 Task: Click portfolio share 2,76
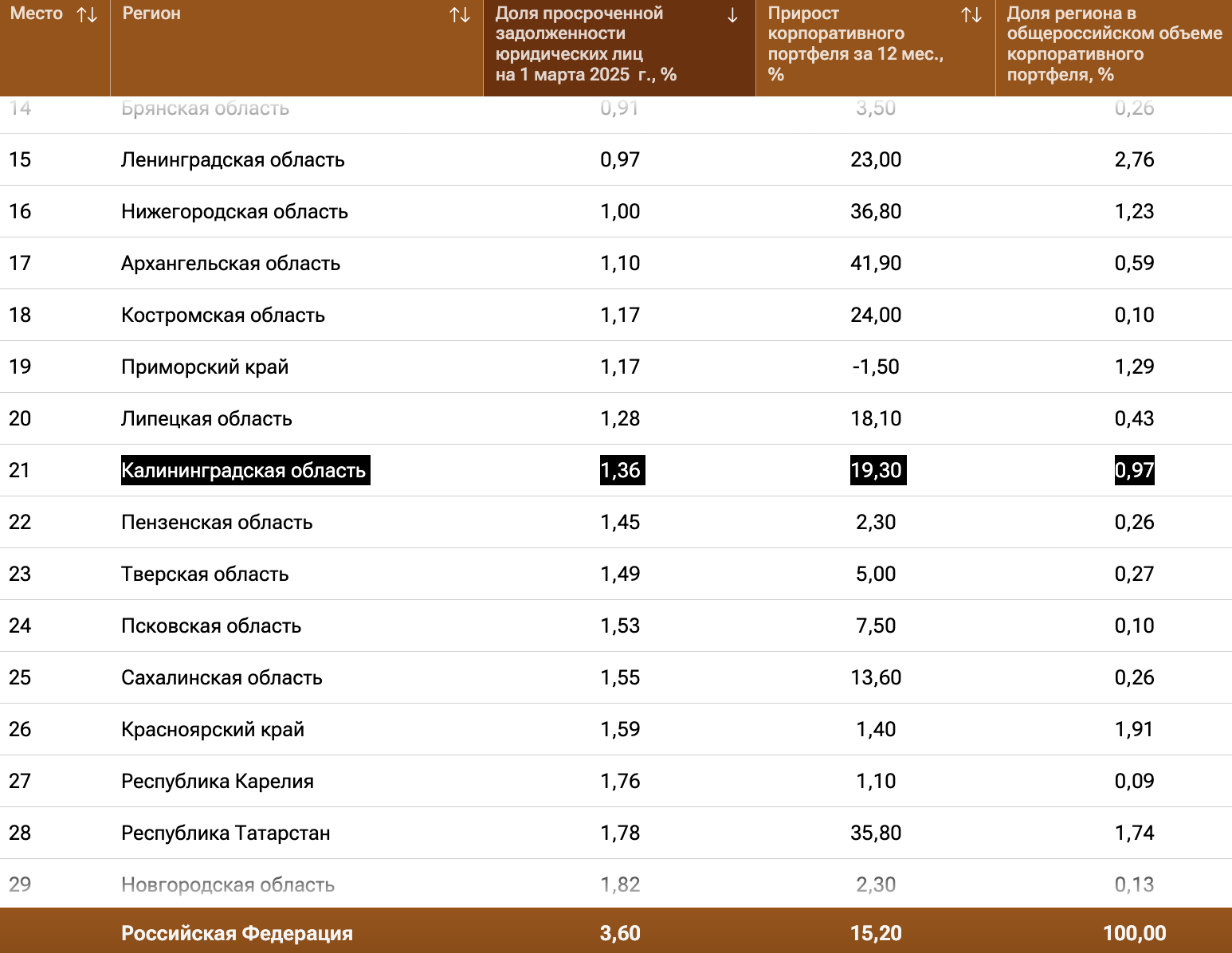[x=1135, y=159]
